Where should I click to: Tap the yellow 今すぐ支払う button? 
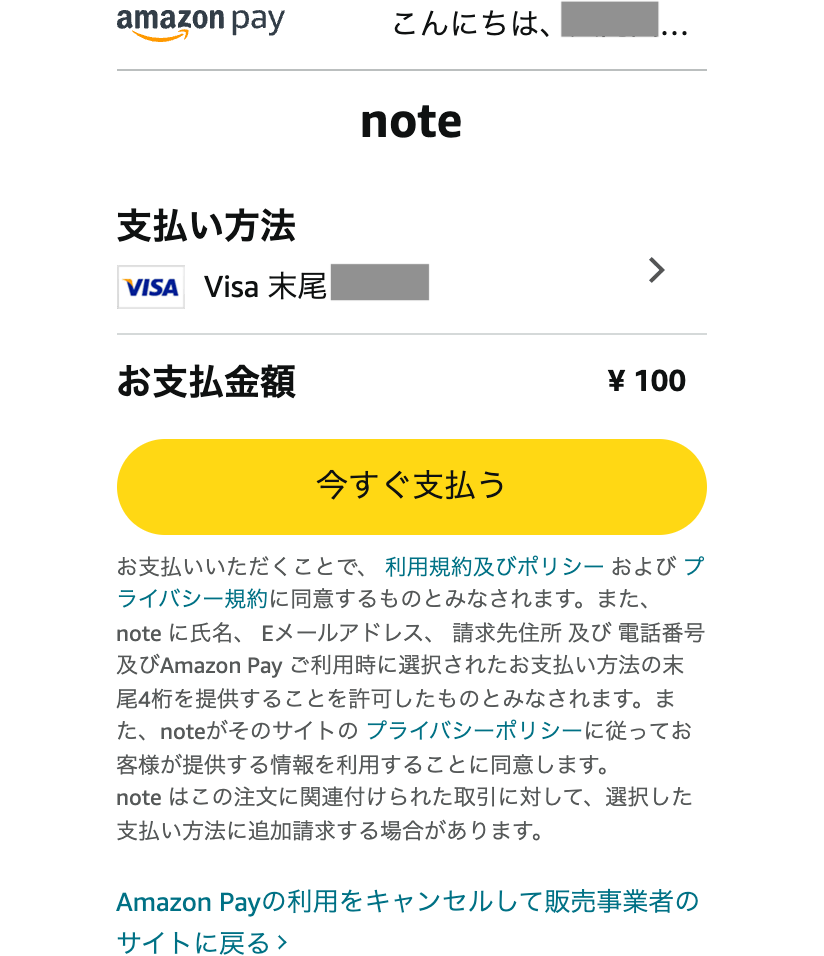[x=412, y=487]
